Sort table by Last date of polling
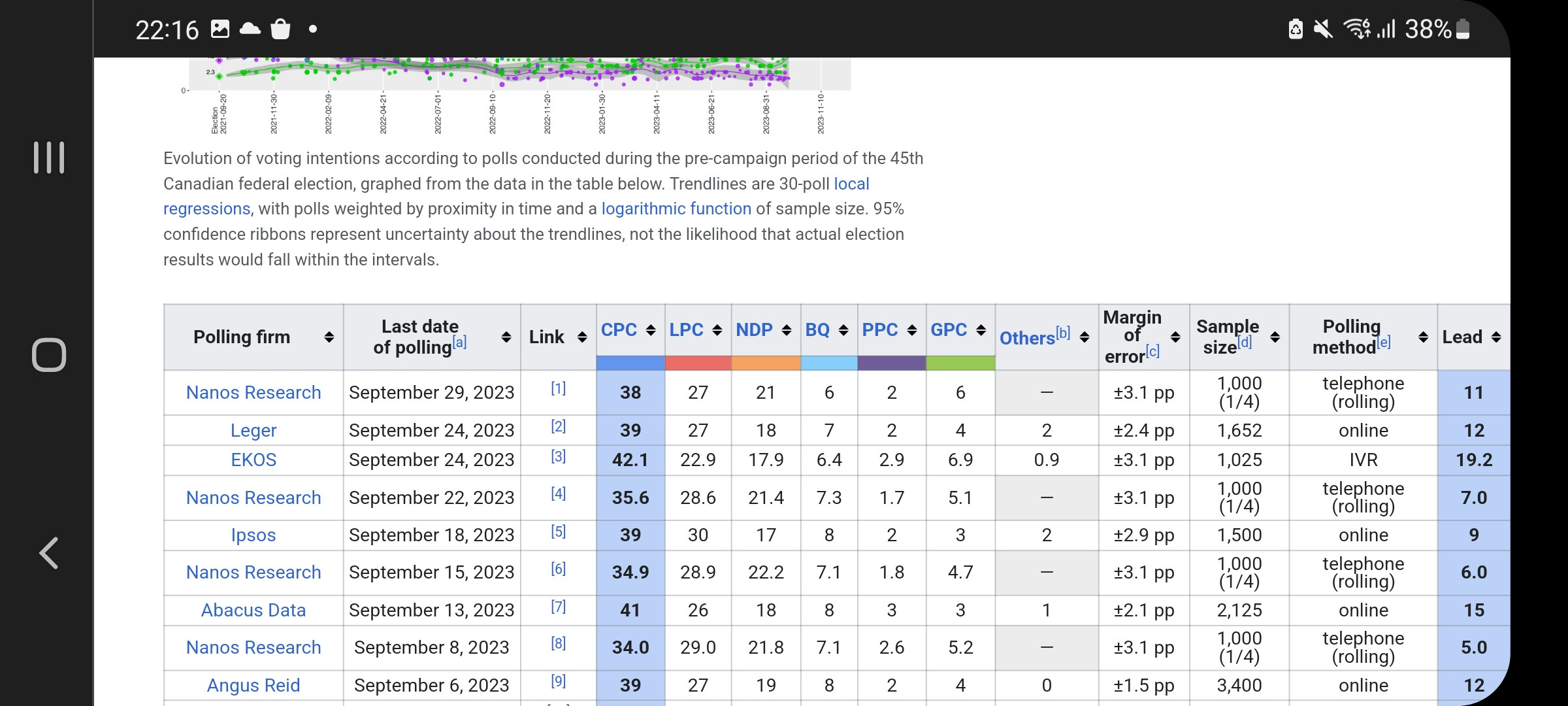The height and width of the screenshot is (706, 1568). pyautogui.click(x=506, y=337)
